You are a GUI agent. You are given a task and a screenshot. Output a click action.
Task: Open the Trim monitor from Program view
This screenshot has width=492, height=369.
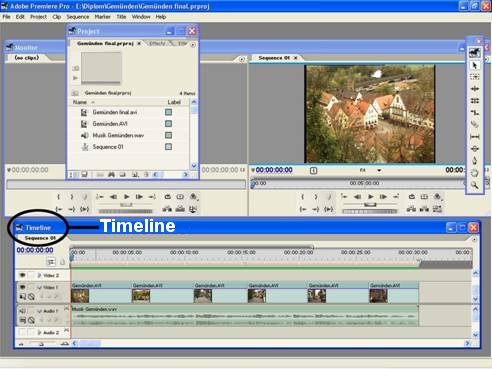coord(437,209)
